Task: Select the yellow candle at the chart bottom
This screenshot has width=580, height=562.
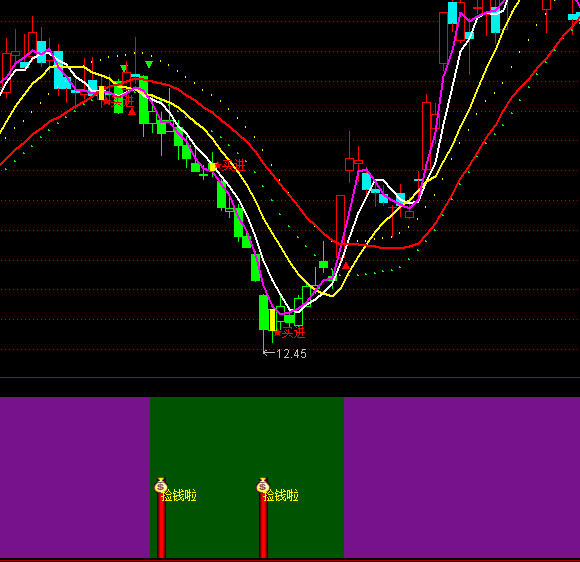Action: tap(273, 320)
